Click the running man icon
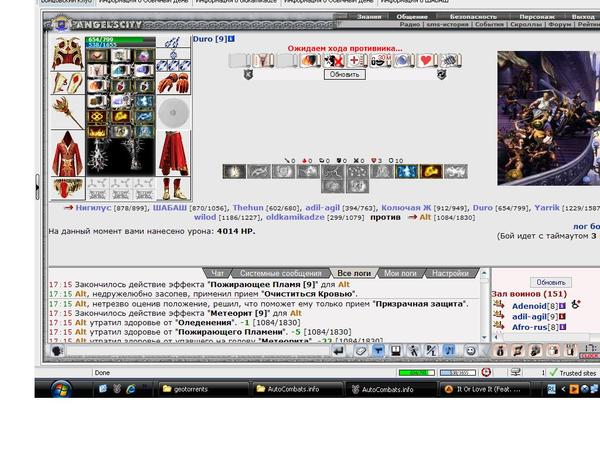 click(x=413, y=351)
